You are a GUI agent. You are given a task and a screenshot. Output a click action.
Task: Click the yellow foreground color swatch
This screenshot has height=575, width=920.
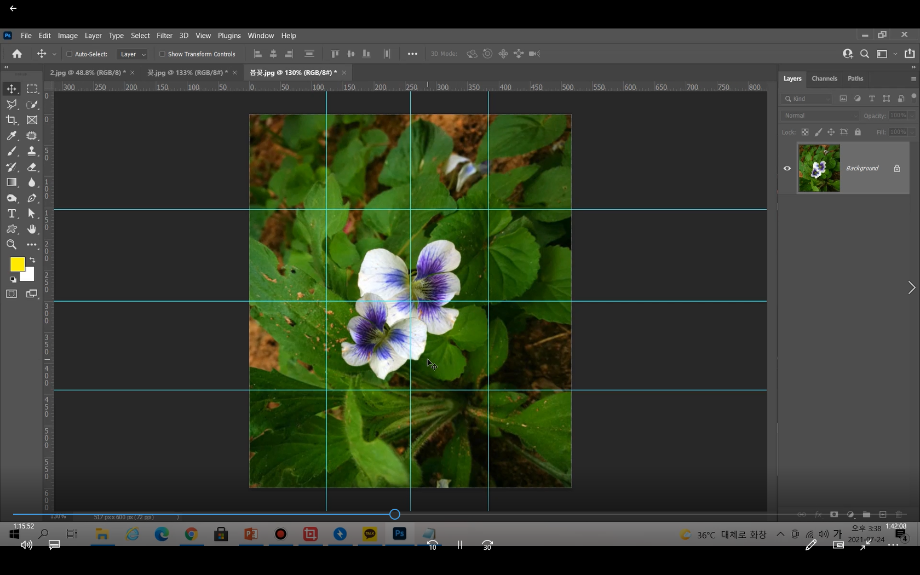(17, 264)
